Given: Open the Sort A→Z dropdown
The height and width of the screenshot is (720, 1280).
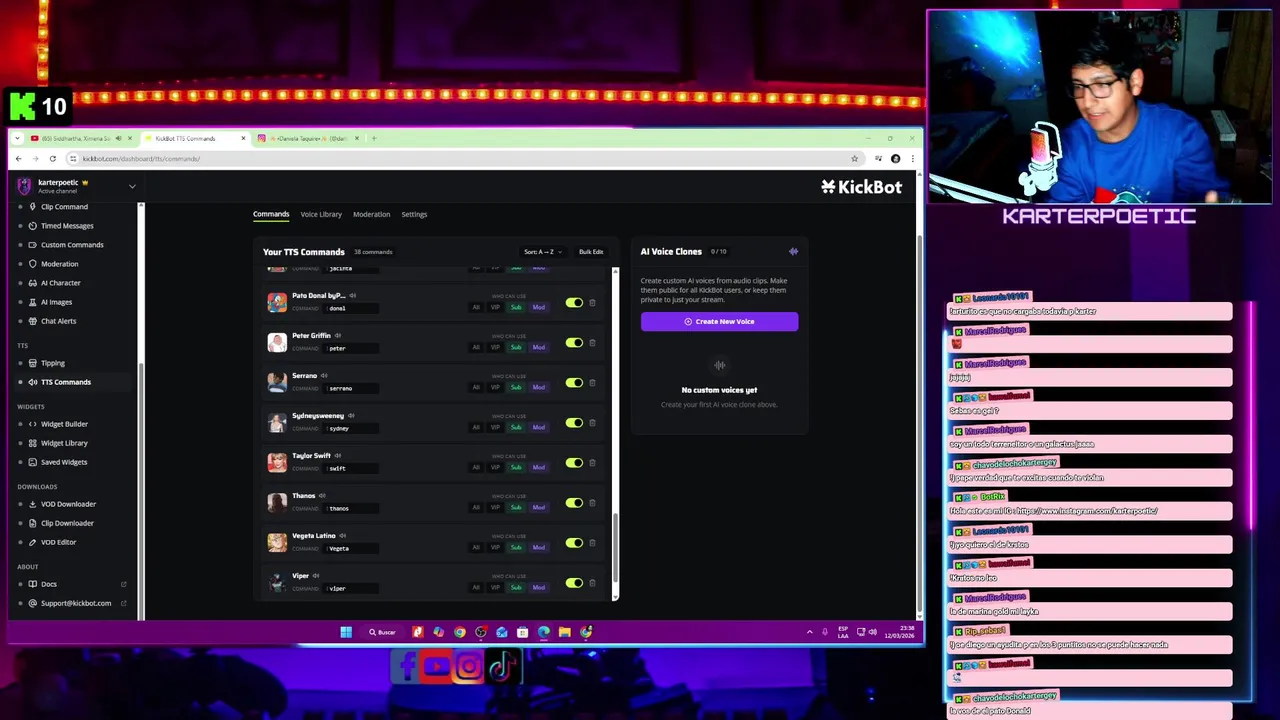Looking at the screenshot, I should tap(543, 252).
